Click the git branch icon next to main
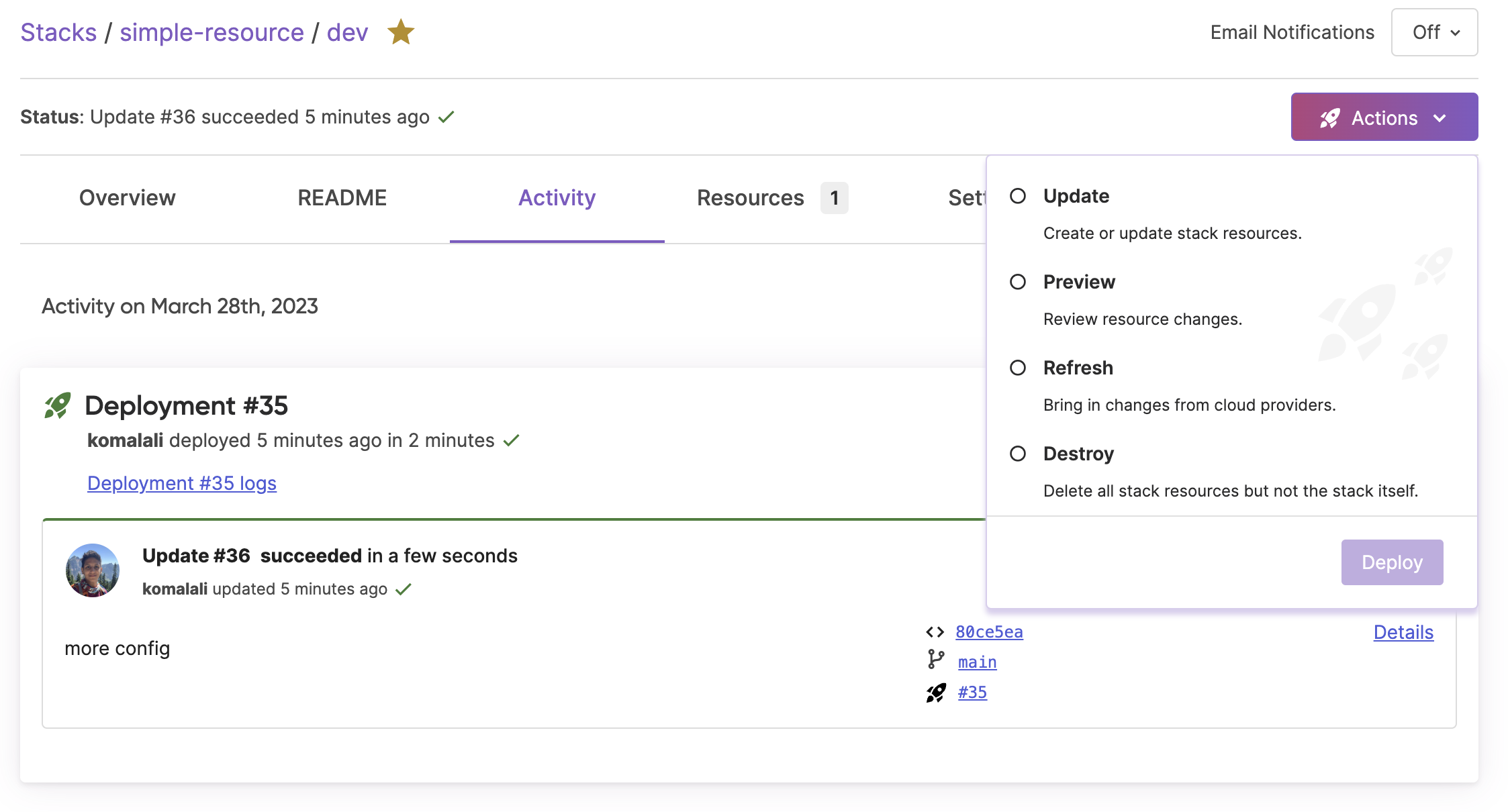Image resolution: width=1508 pixels, height=812 pixels. pos(936,661)
